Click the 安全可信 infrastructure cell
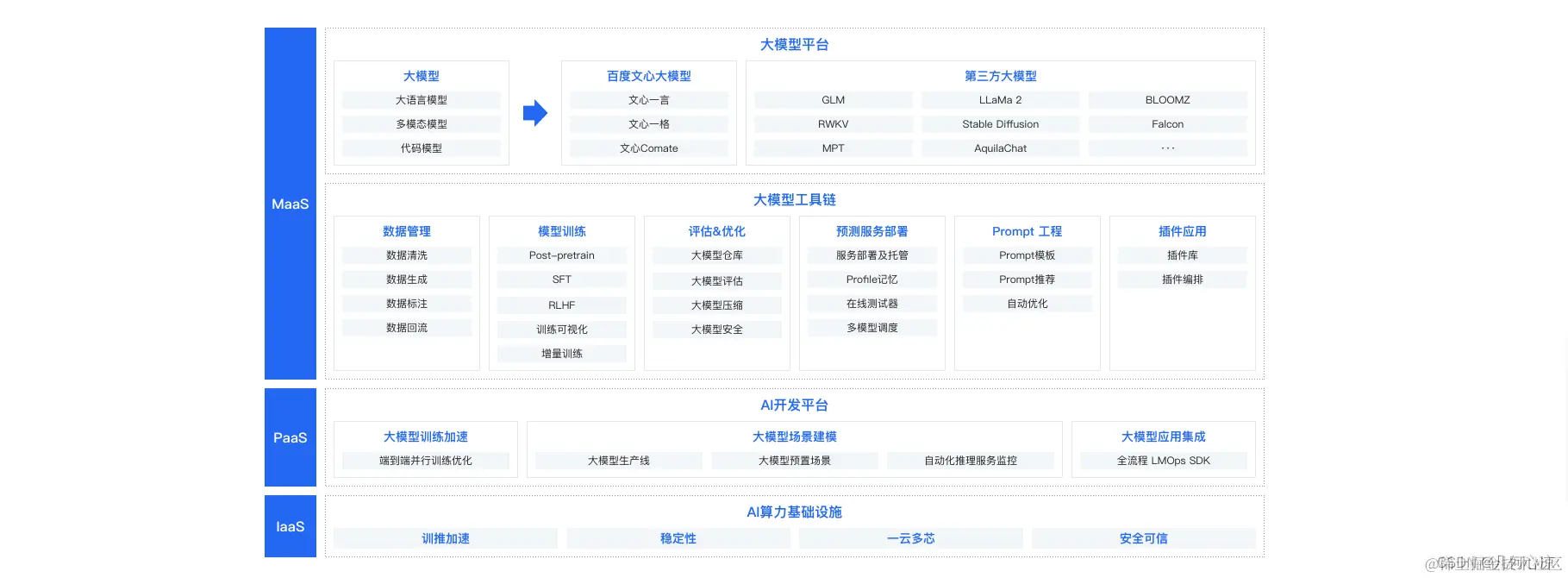The height and width of the screenshot is (578, 1568). [1144, 538]
